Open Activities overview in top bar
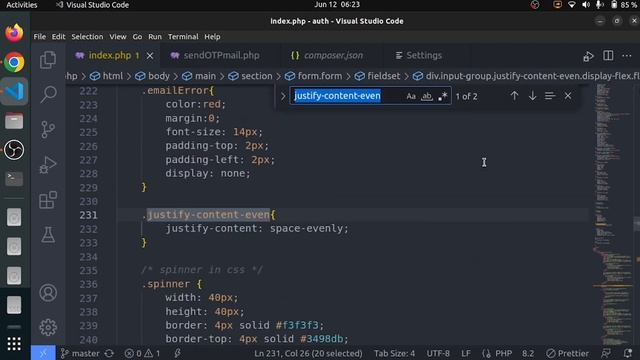Image resolution: width=640 pixels, height=360 pixels. click(22, 5)
